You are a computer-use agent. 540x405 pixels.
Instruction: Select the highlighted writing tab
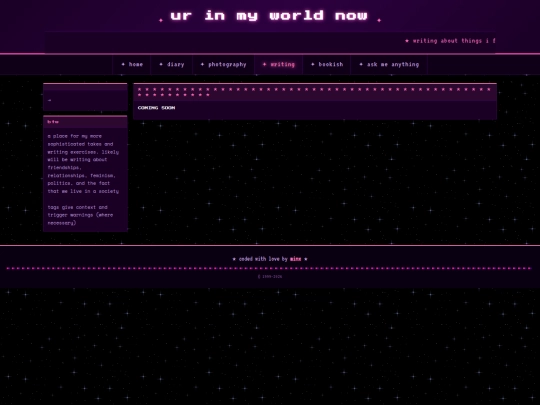[279, 64]
